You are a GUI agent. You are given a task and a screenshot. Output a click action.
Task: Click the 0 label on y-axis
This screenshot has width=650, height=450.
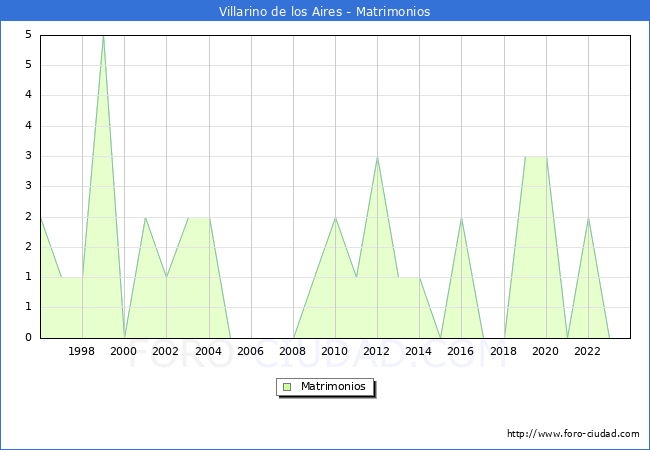point(29,338)
